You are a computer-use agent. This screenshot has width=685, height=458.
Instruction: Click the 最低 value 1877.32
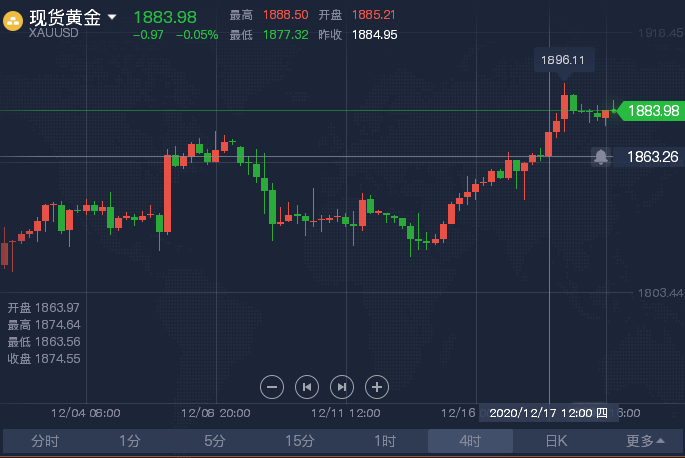click(285, 35)
